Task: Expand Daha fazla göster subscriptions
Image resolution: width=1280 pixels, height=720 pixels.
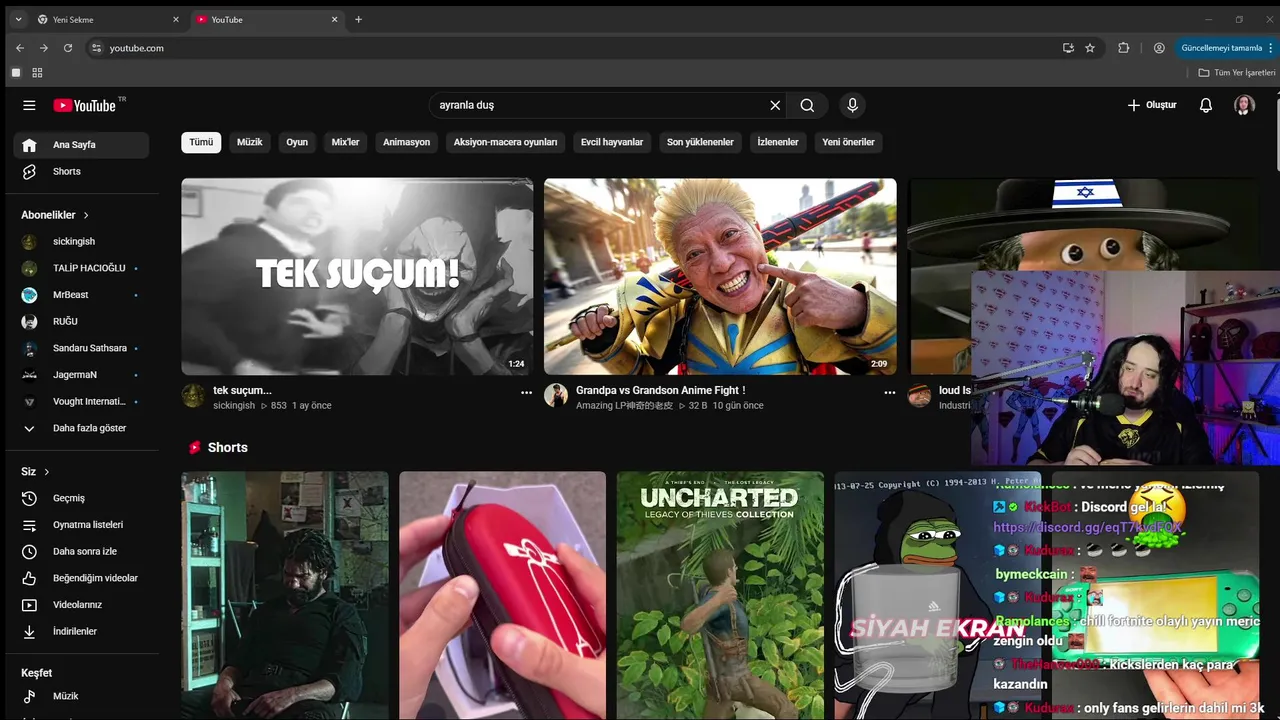Action: 81,428
